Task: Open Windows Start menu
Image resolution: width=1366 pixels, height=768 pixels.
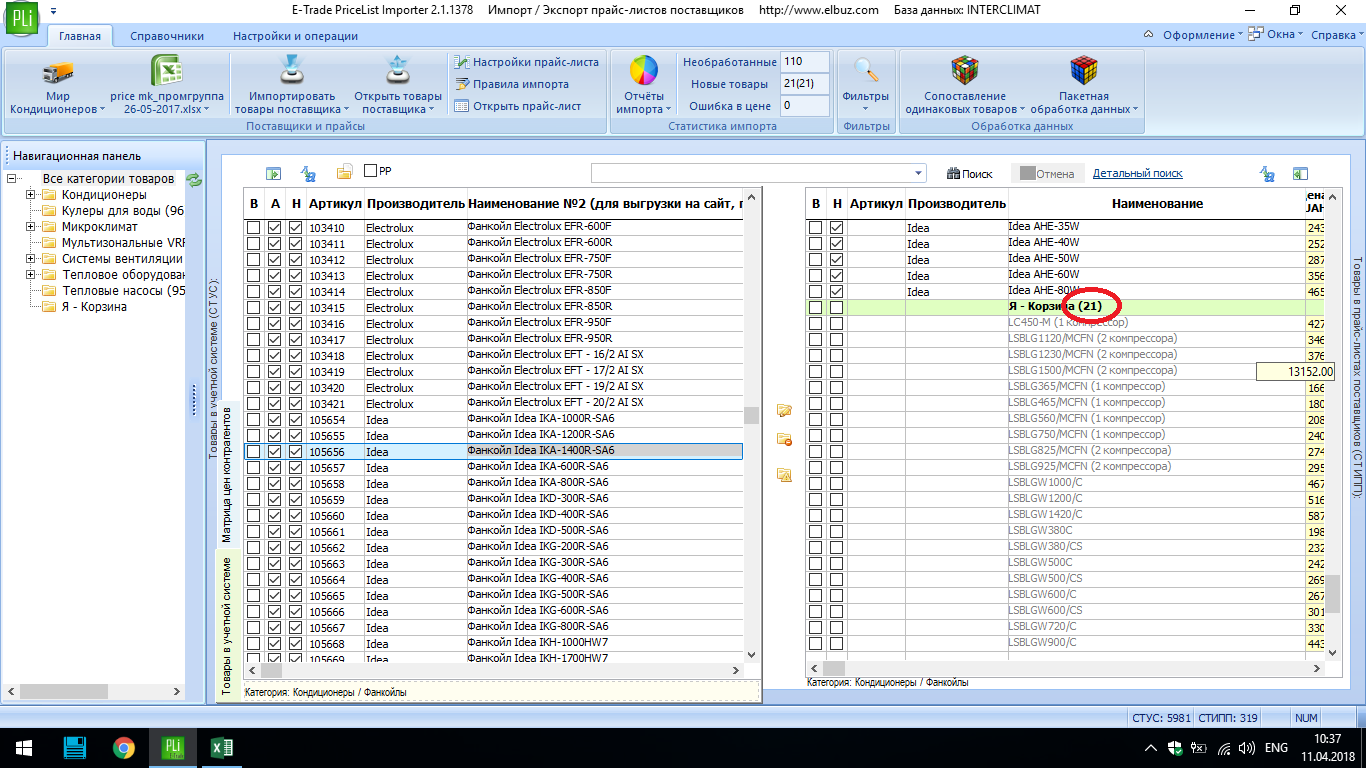Action: click(24, 748)
